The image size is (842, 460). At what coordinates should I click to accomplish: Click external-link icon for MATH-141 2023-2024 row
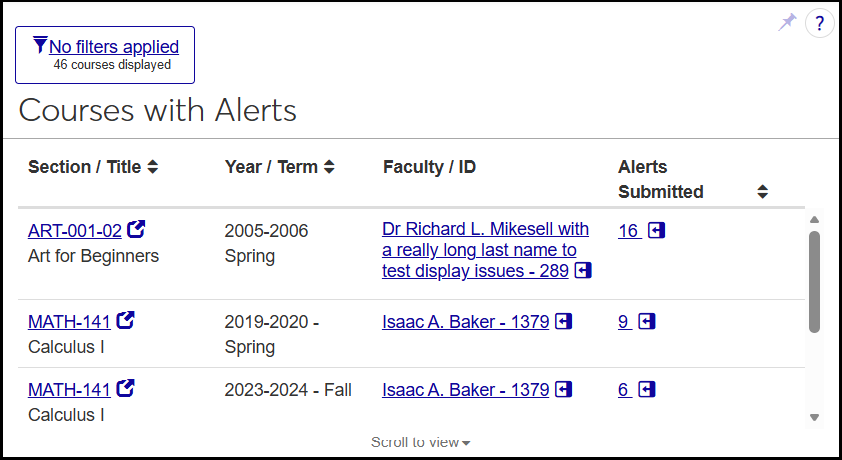pyautogui.click(x=125, y=388)
